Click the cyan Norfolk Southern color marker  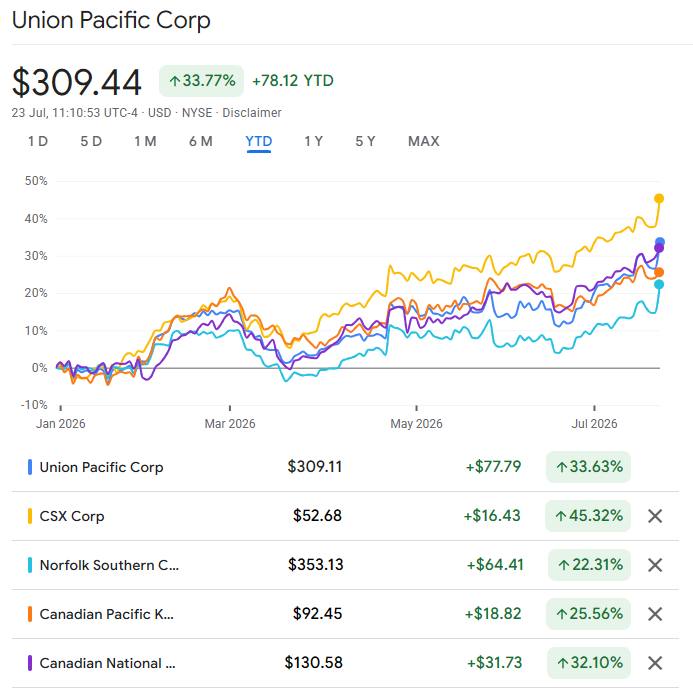click(x=30, y=565)
